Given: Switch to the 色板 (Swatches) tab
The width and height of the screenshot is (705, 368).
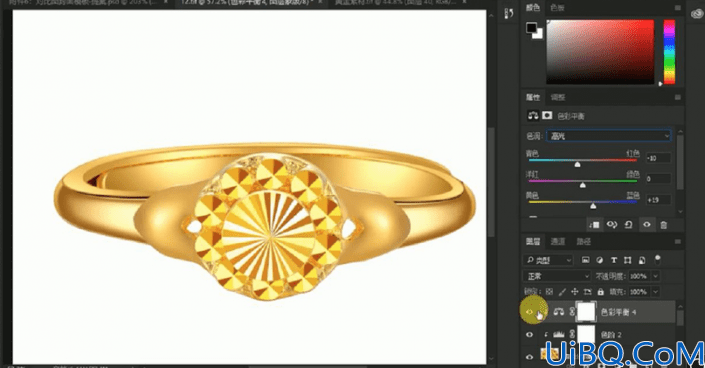Looking at the screenshot, I should pyautogui.click(x=558, y=8).
